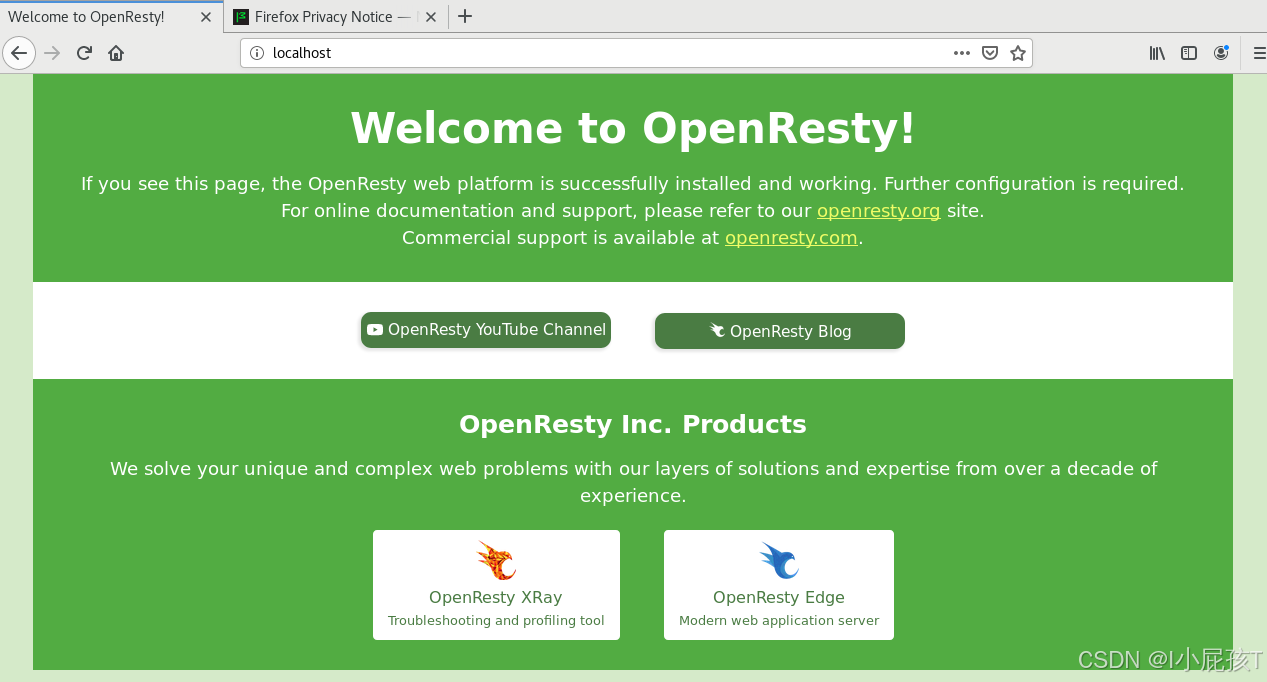This screenshot has height=682, width=1267.
Task: Click the OpenResty XRay flame bird logo
Action: 496,561
